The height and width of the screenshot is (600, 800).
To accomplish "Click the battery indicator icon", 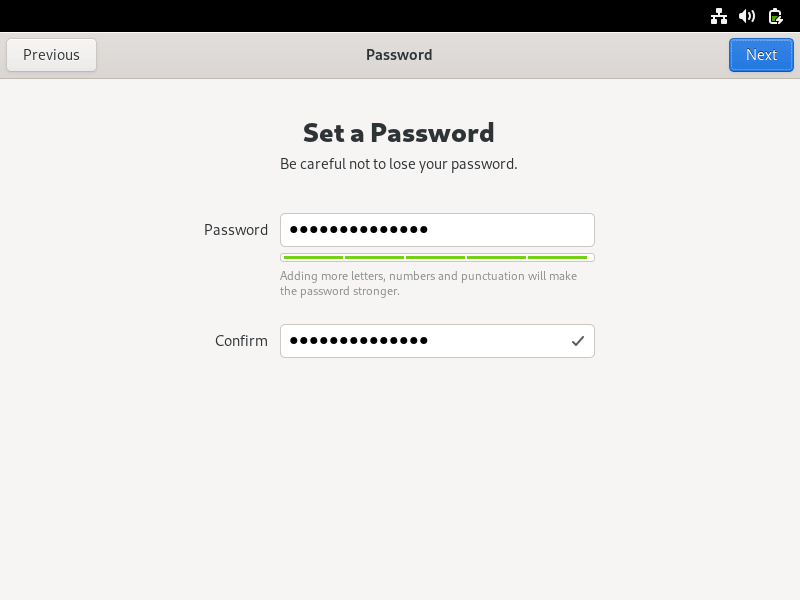I will [x=775, y=16].
